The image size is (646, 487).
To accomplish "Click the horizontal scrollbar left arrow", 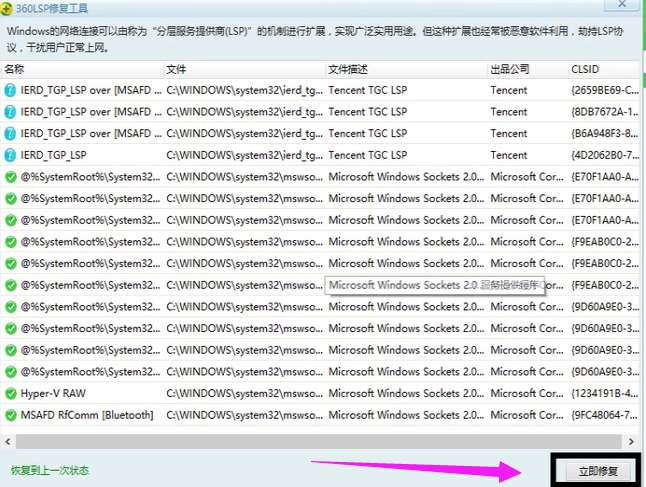I will [x=8, y=442].
